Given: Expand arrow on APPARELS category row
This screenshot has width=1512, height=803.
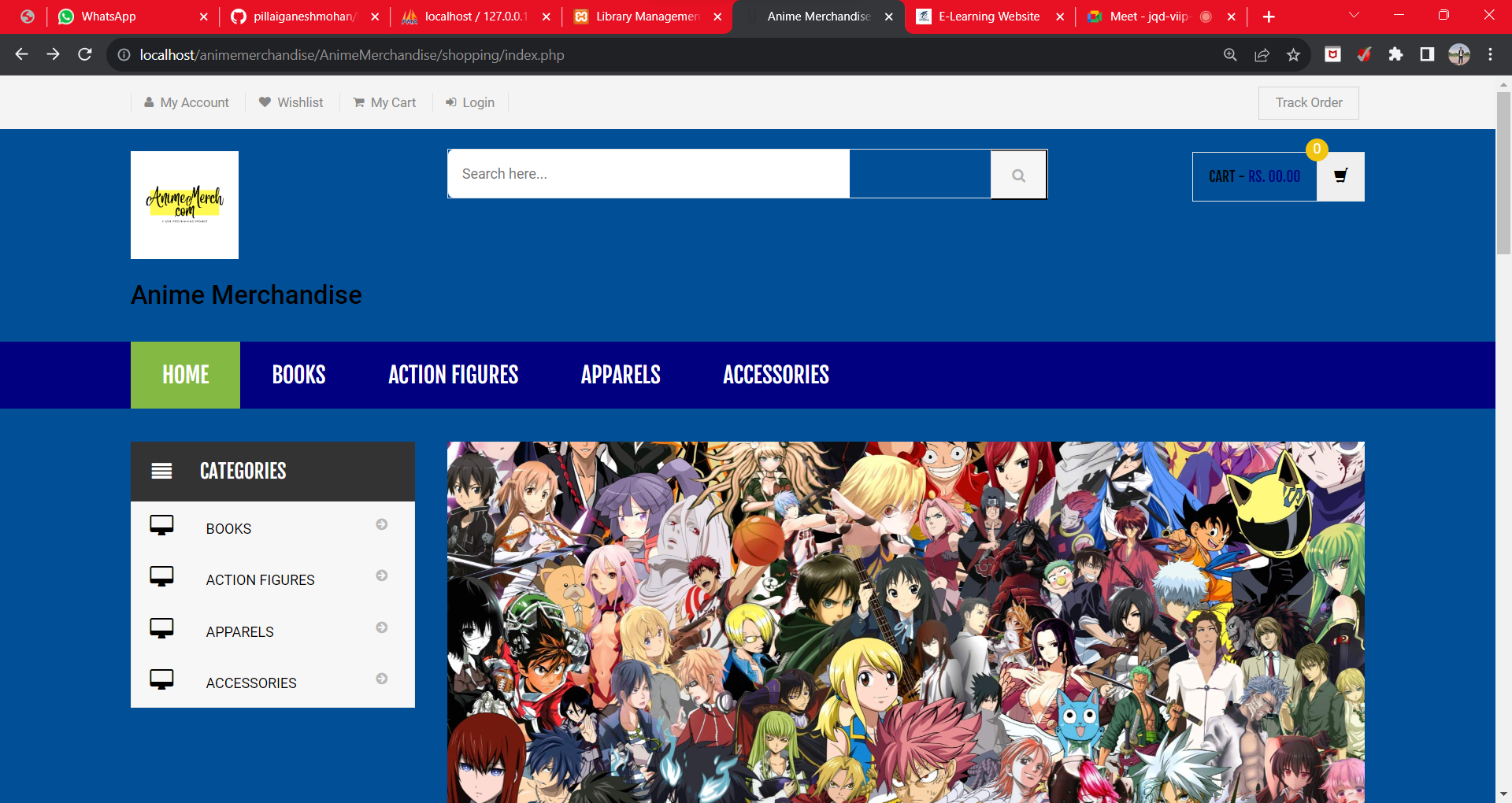Looking at the screenshot, I should (x=382, y=627).
